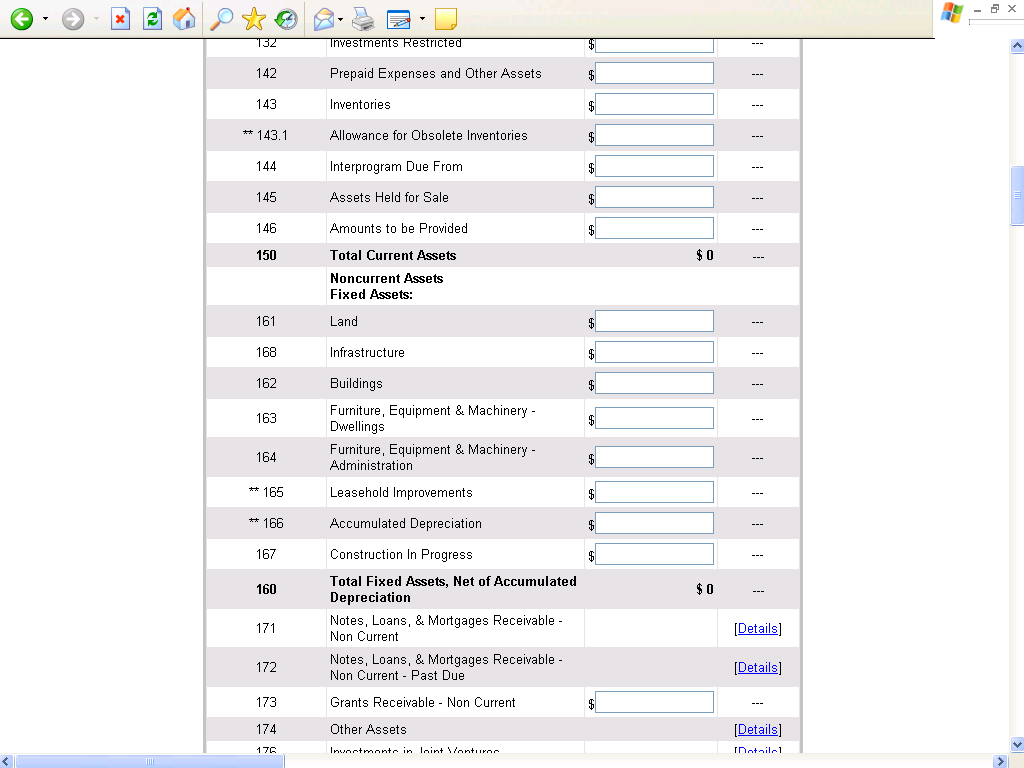The image size is (1024, 768).
Task: Click Details link for Other Assets
Action: click(757, 730)
